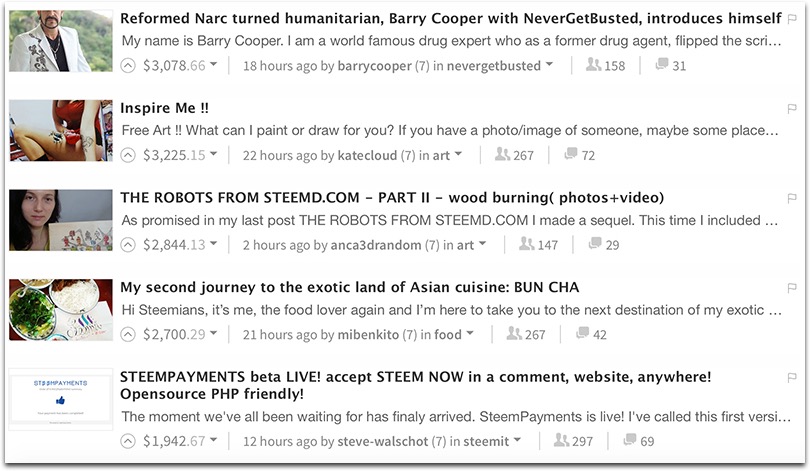
Task: Open the BUN CHA post title
Action: 350,287
